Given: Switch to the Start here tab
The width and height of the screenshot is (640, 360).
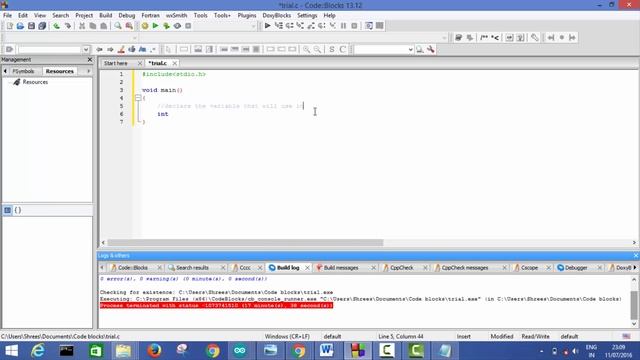Looking at the screenshot, I should click(x=116, y=63).
